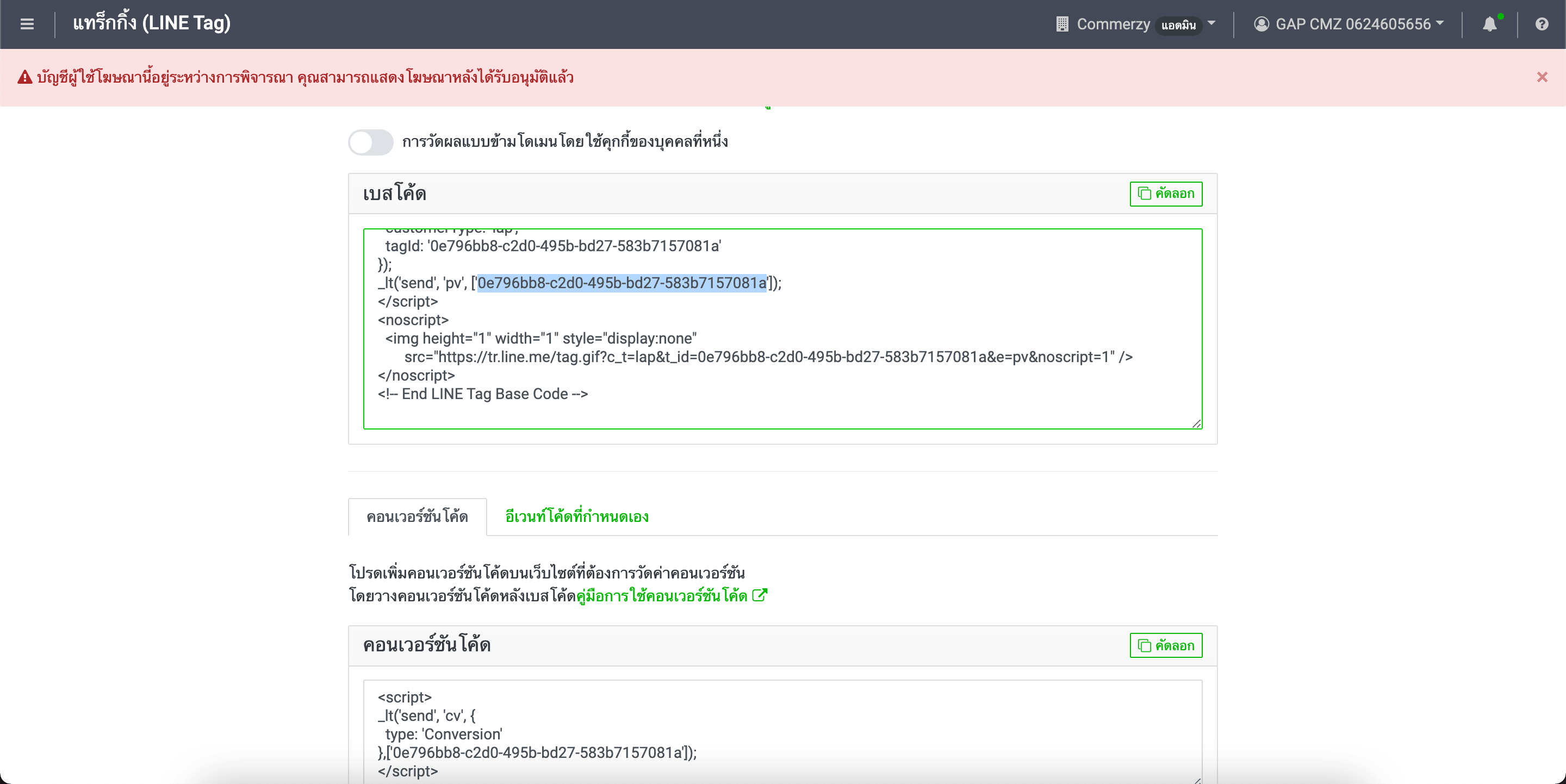
Task: Select the คอนเวอร์ชันโค้ด tab
Action: pos(417,517)
